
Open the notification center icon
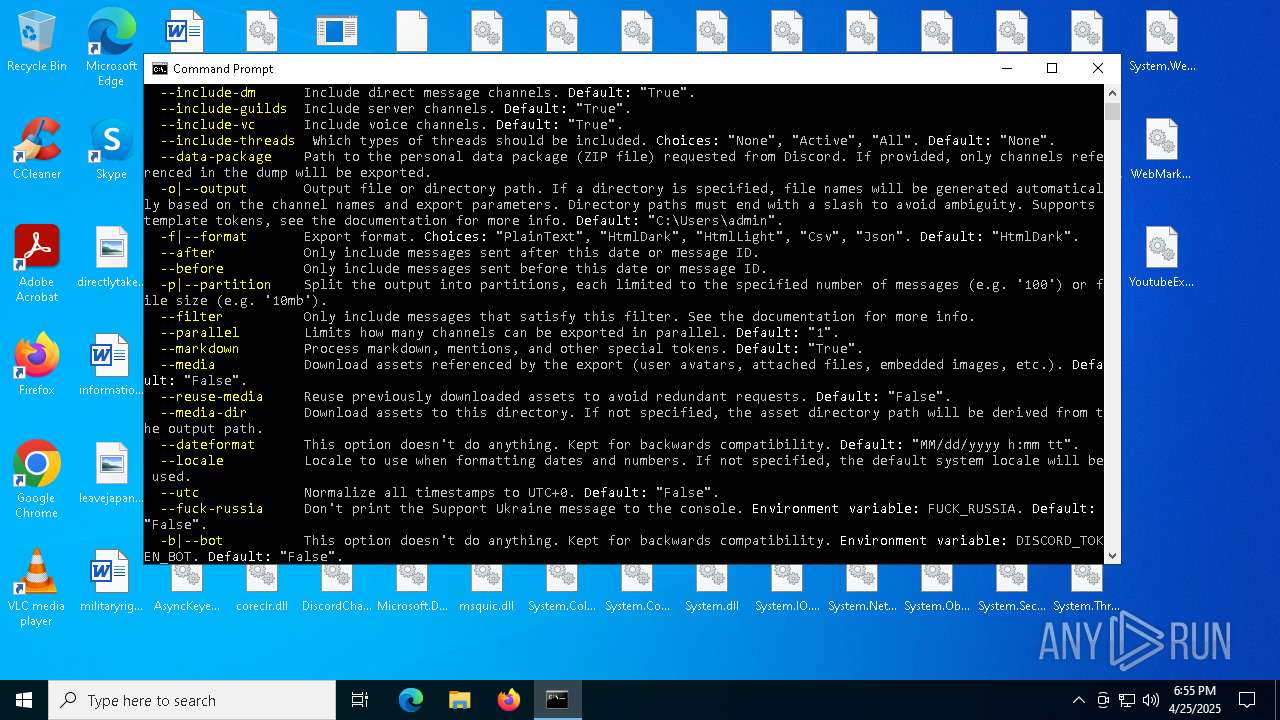pos(1247,700)
